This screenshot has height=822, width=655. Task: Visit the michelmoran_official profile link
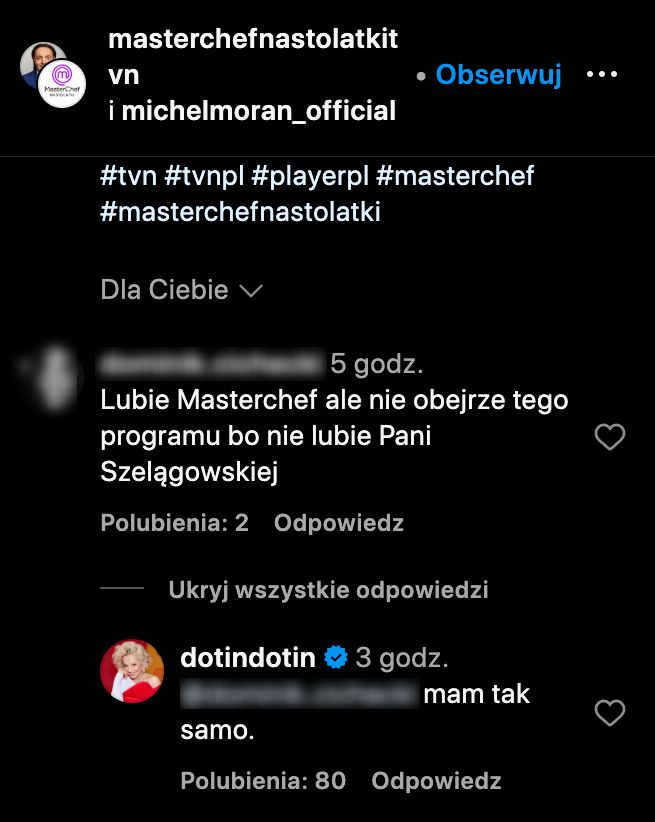tap(259, 111)
